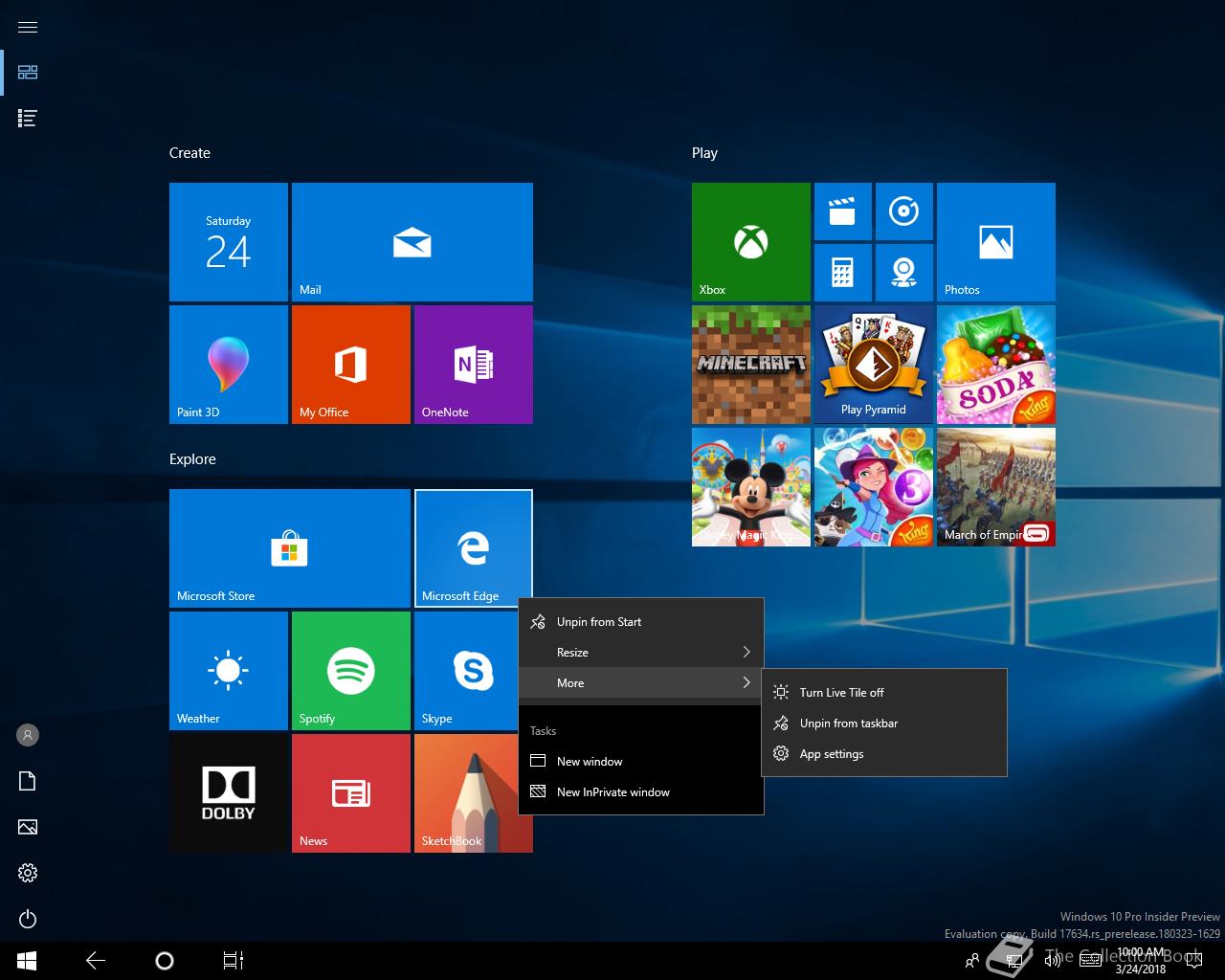The image size is (1225, 980).
Task: Click the Create group heading
Action: click(x=189, y=153)
